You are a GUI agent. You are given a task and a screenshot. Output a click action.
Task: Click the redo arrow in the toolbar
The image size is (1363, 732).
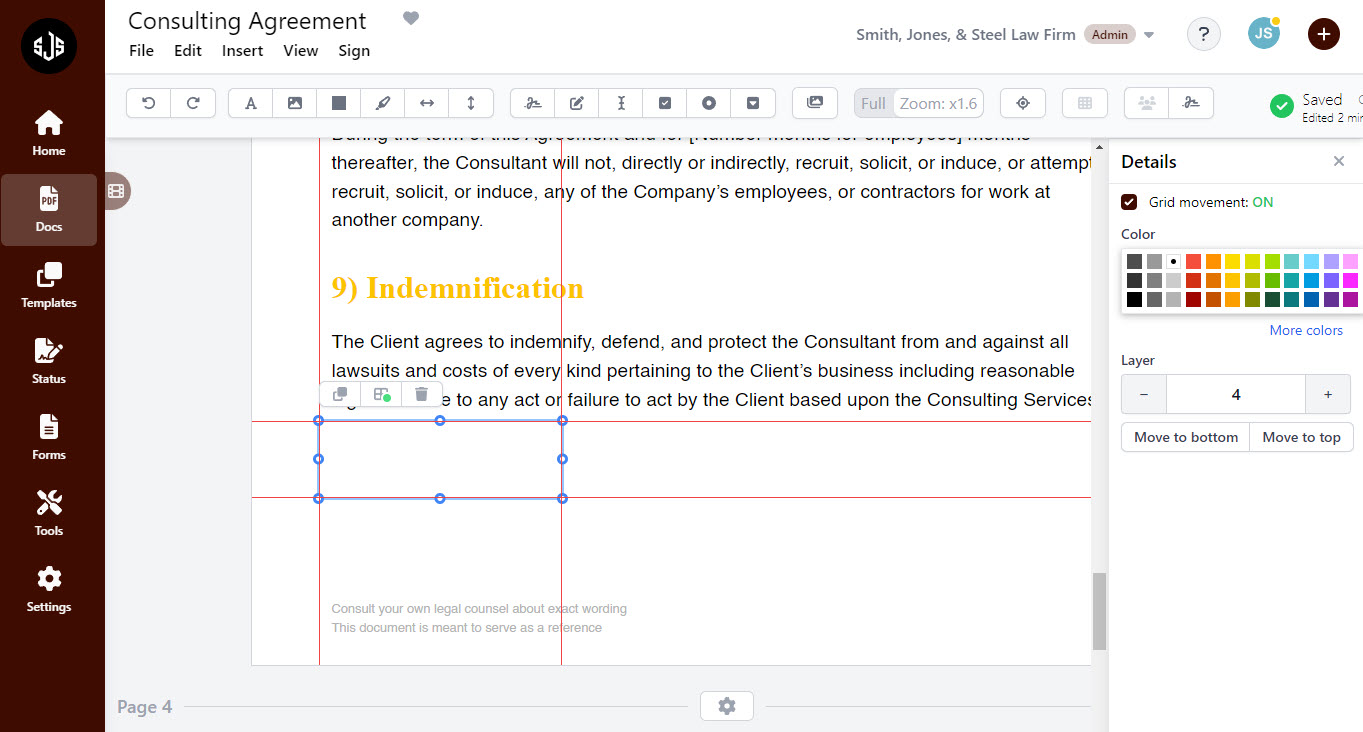pyautogui.click(x=193, y=103)
